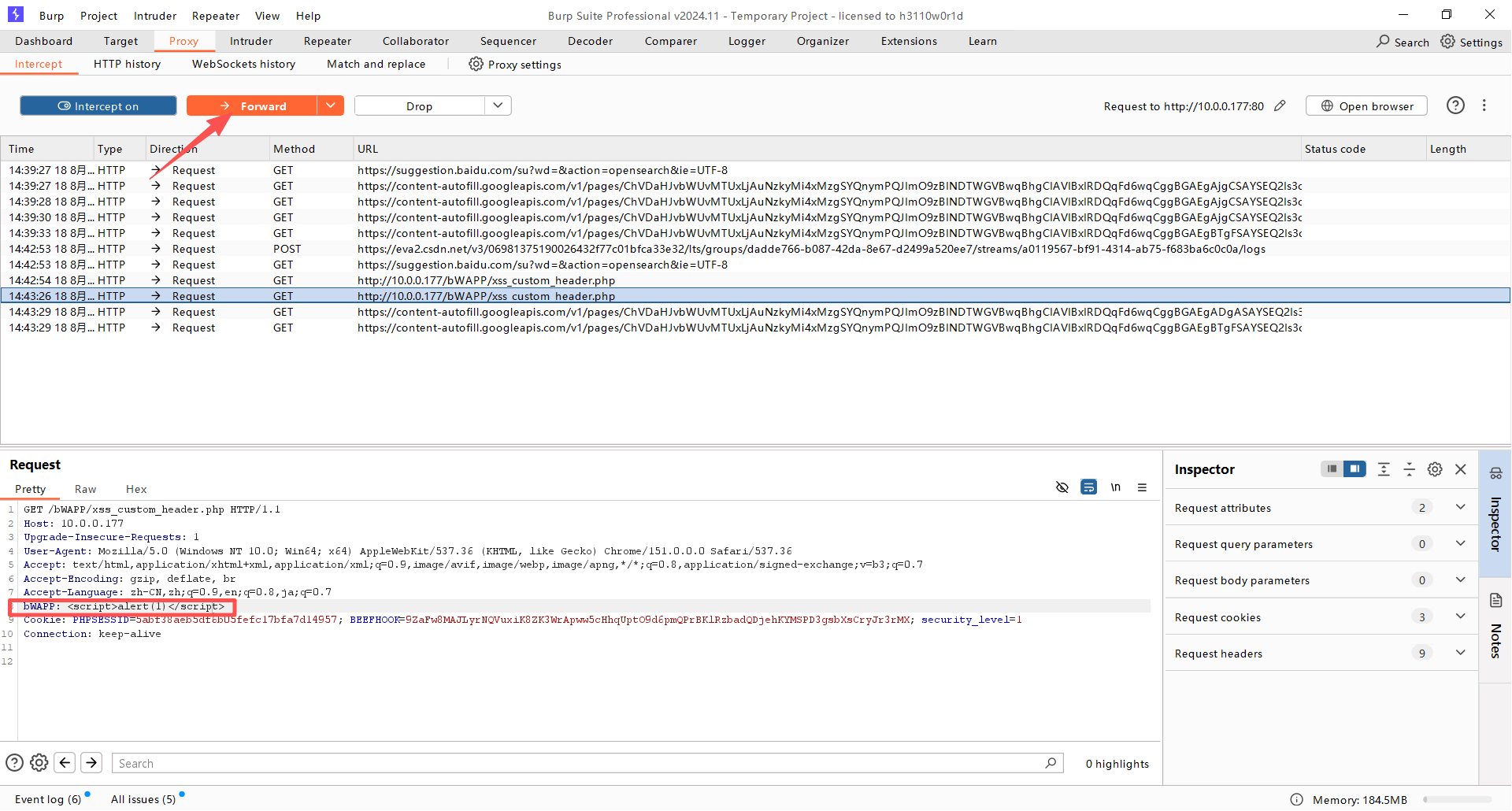Expand Request attributes section
The height and width of the screenshot is (811, 1512).
[1460, 507]
